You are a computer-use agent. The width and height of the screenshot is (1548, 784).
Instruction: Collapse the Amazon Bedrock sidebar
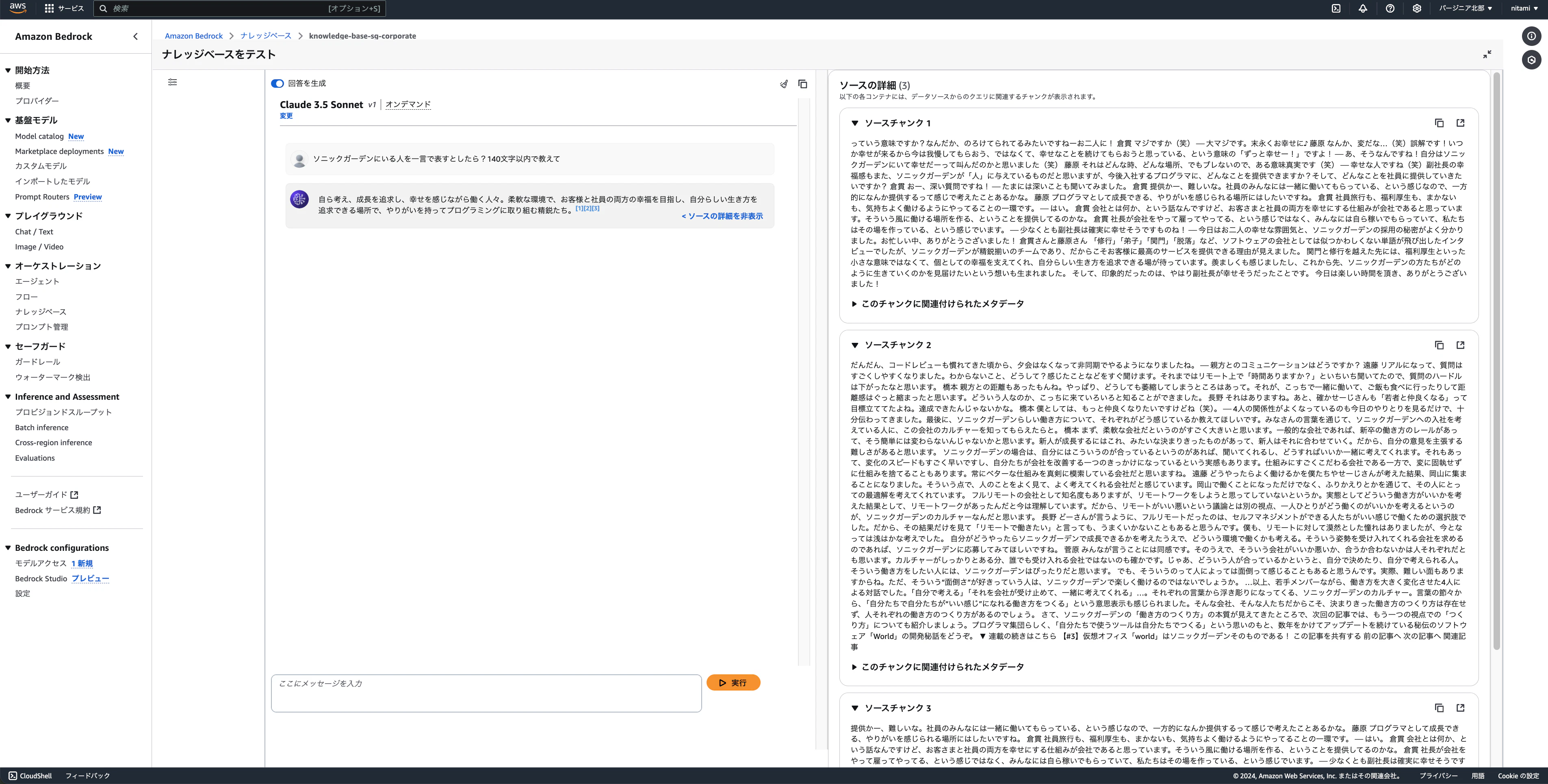135,37
